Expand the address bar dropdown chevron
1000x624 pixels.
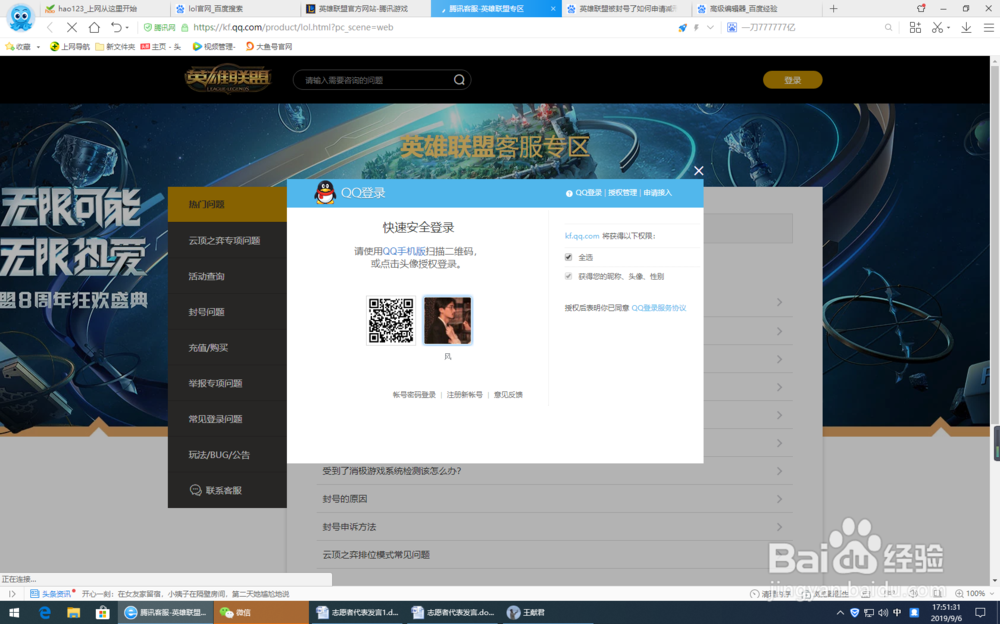pos(710,27)
